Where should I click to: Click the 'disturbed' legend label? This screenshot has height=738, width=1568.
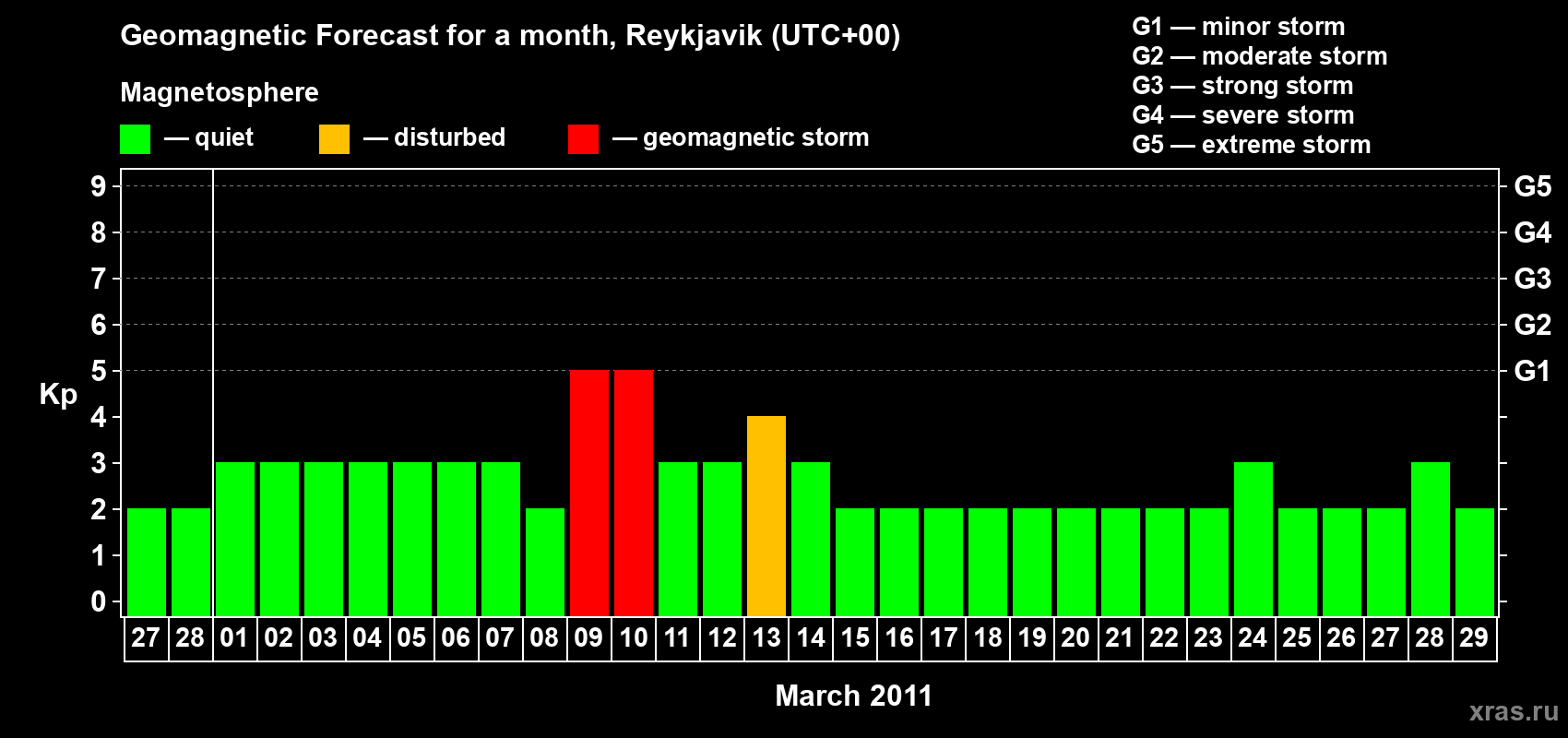pos(449,137)
